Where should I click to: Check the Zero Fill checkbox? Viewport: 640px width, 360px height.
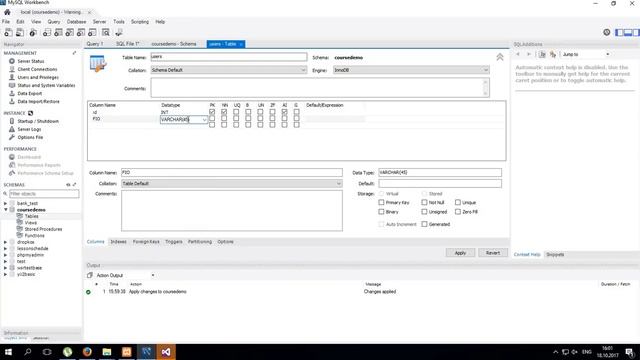pos(458,212)
